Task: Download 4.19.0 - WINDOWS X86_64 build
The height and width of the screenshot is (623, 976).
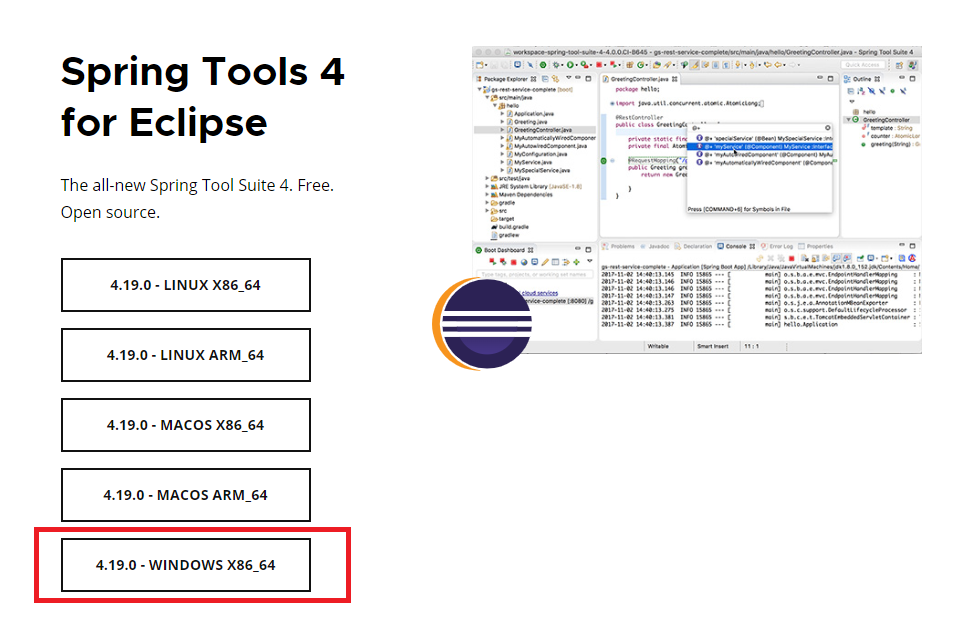Action: tap(185, 565)
